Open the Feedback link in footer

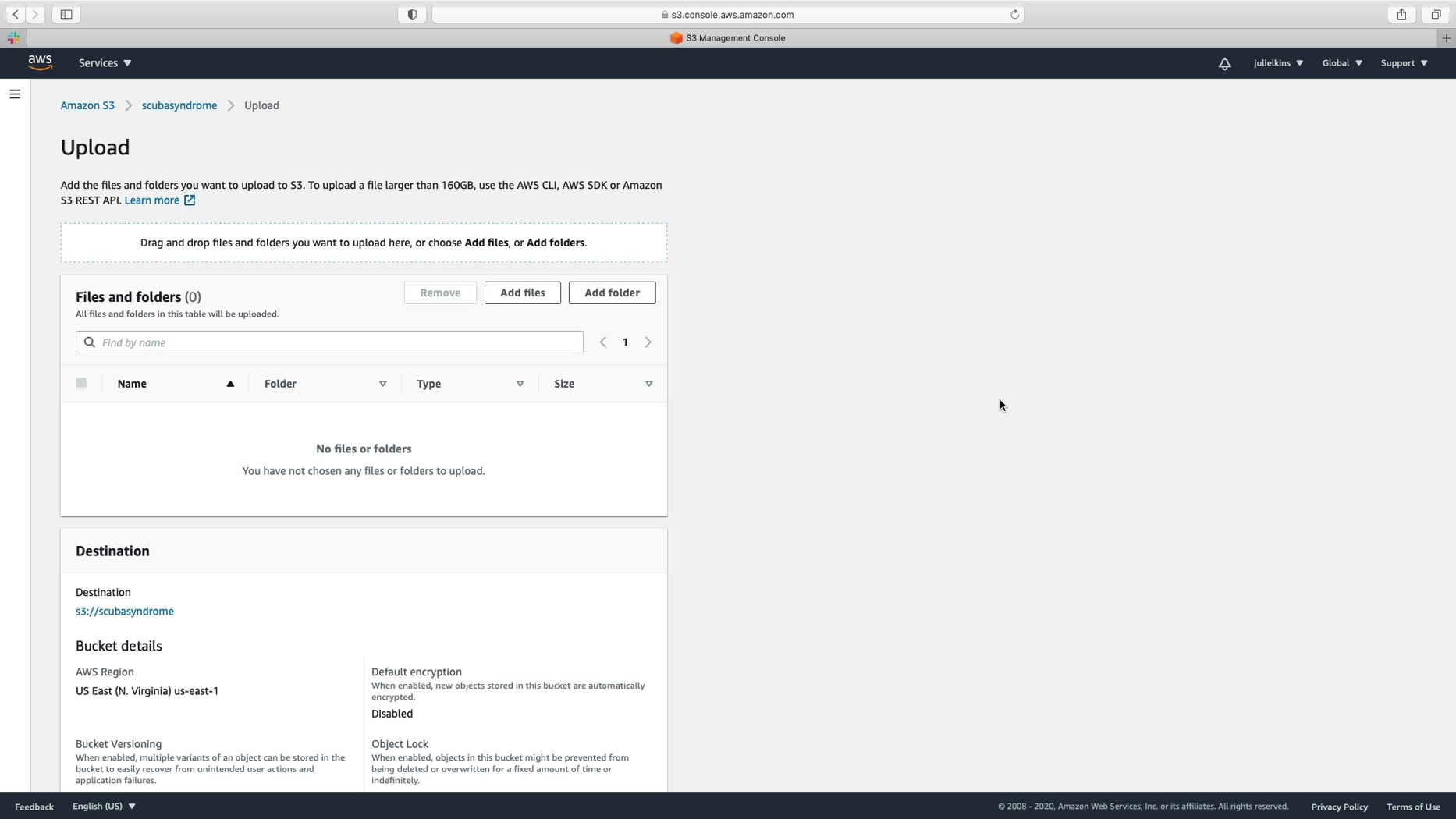[34, 807]
